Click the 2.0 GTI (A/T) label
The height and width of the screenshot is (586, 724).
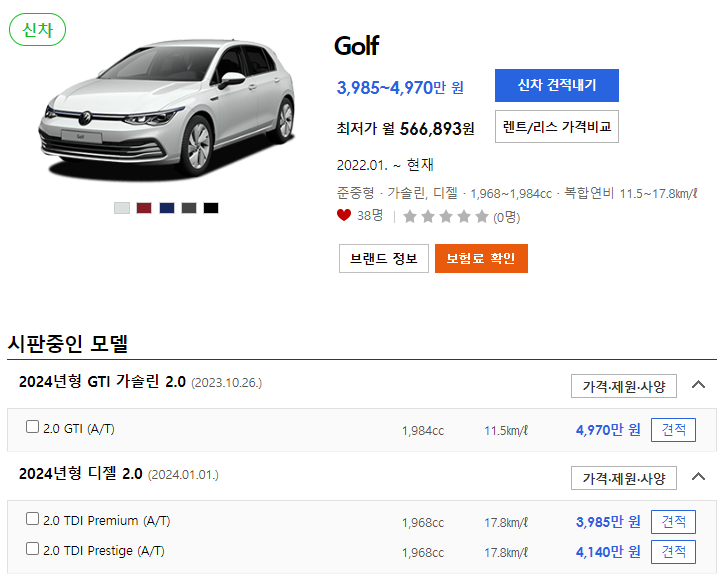[78, 429]
